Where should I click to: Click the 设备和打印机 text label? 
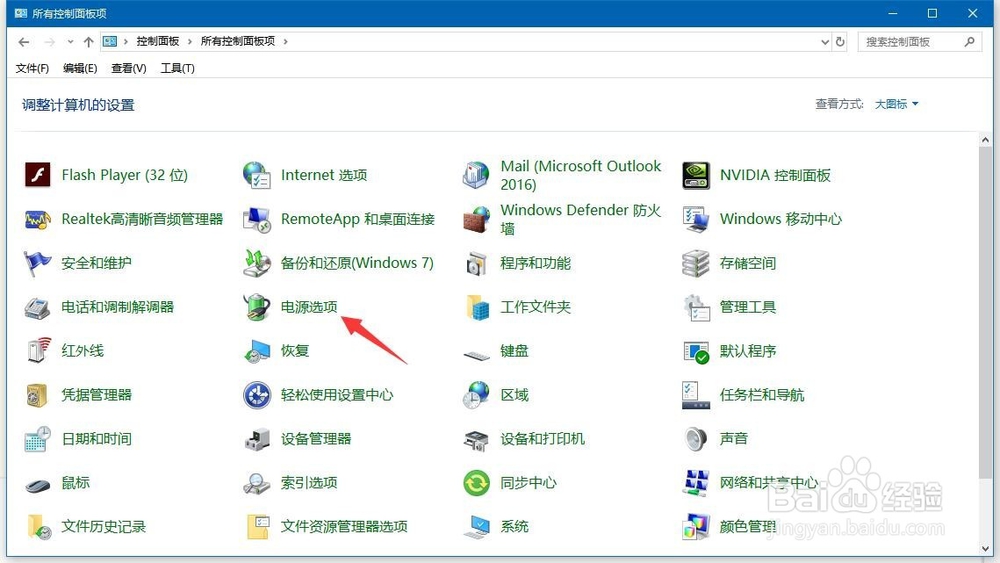(542, 439)
